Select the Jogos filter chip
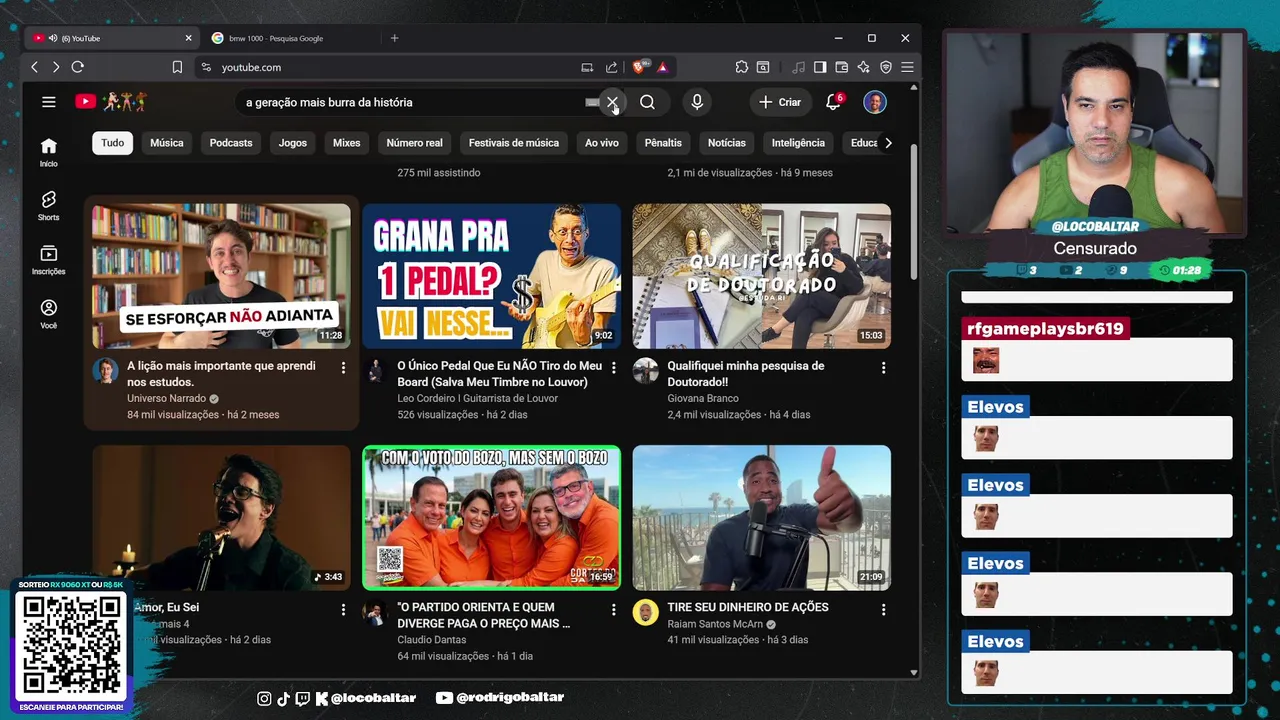 click(293, 143)
